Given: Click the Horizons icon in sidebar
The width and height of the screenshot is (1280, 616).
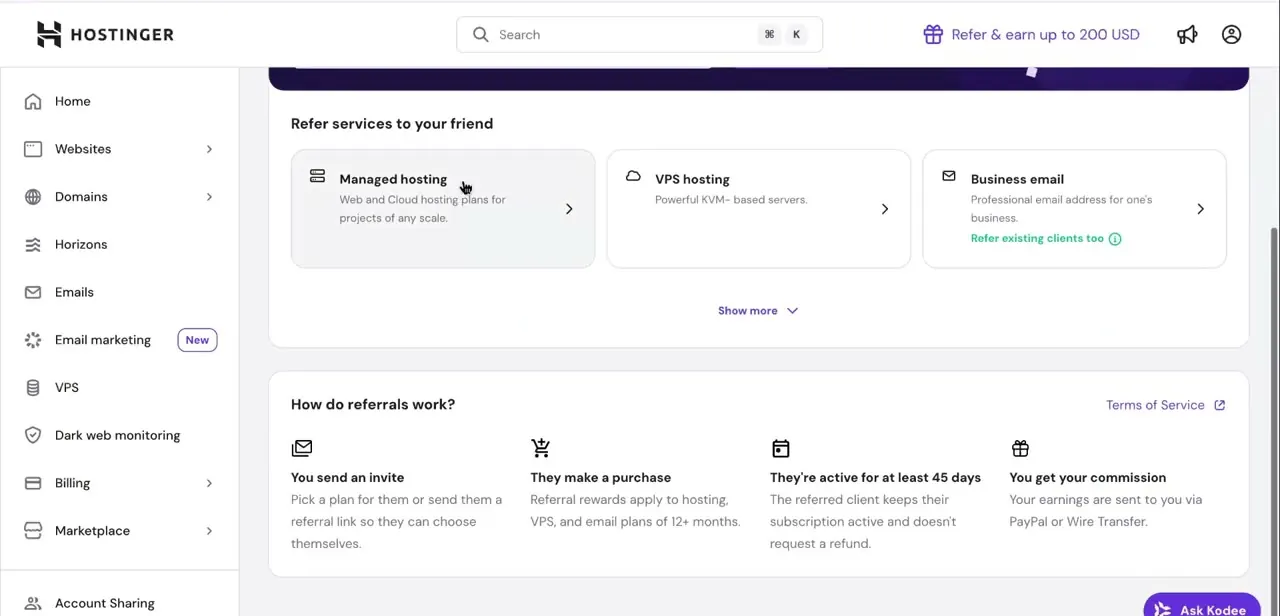Looking at the screenshot, I should (33, 244).
